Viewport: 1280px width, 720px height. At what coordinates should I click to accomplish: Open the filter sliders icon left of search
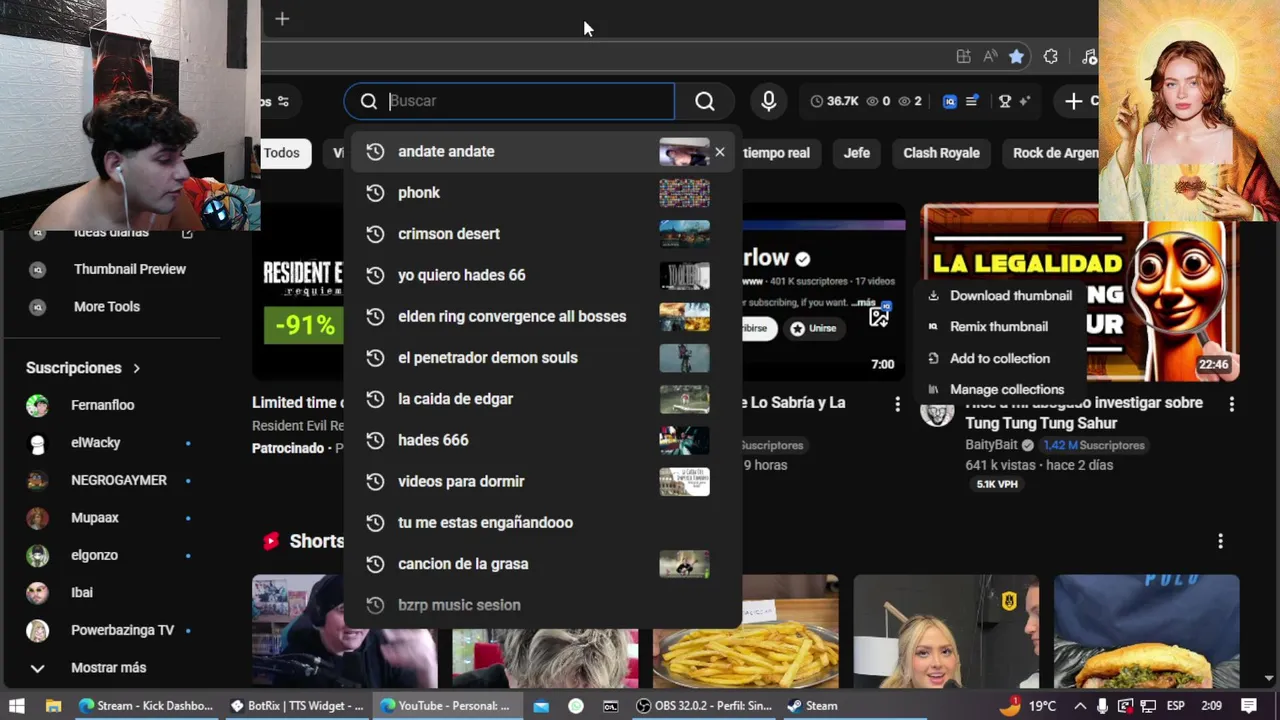tap(283, 101)
